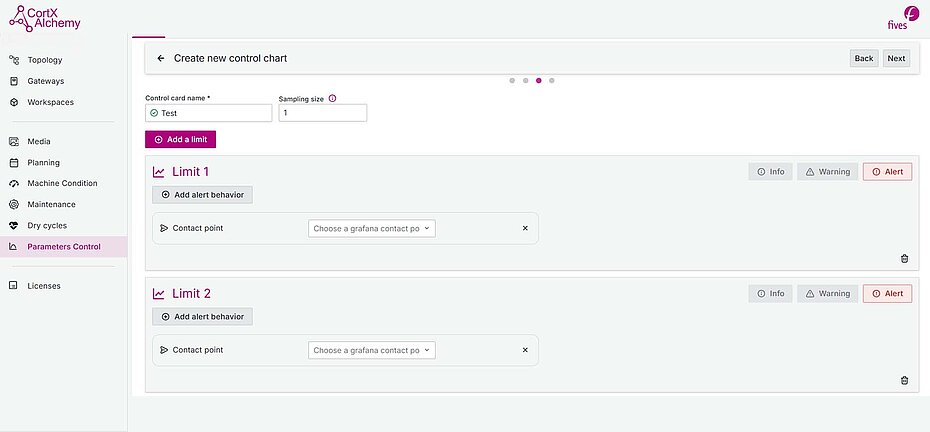
Task: Click the Add a limit button
Action: [x=180, y=139]
